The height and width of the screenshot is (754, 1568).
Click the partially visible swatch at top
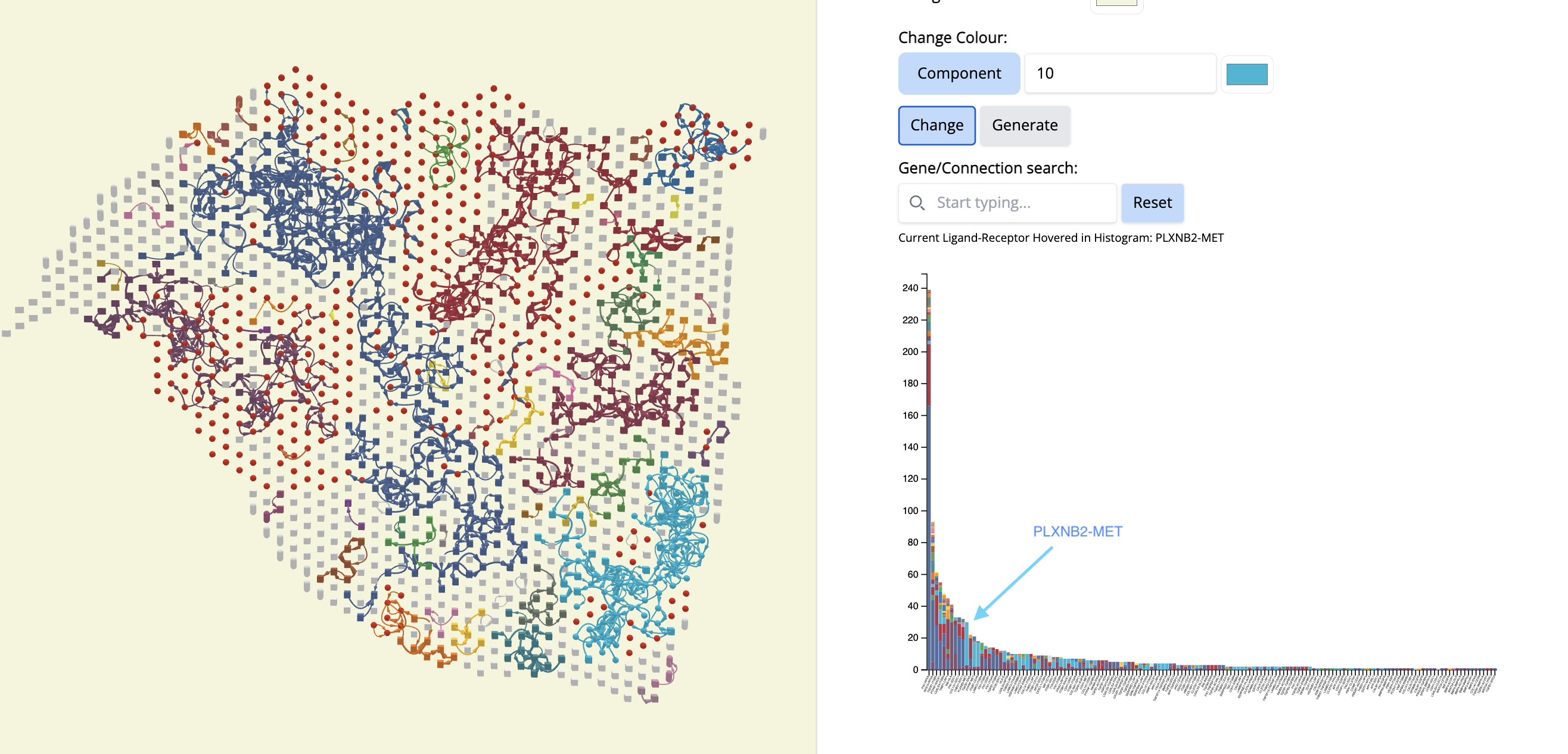tap(1116, 3)
